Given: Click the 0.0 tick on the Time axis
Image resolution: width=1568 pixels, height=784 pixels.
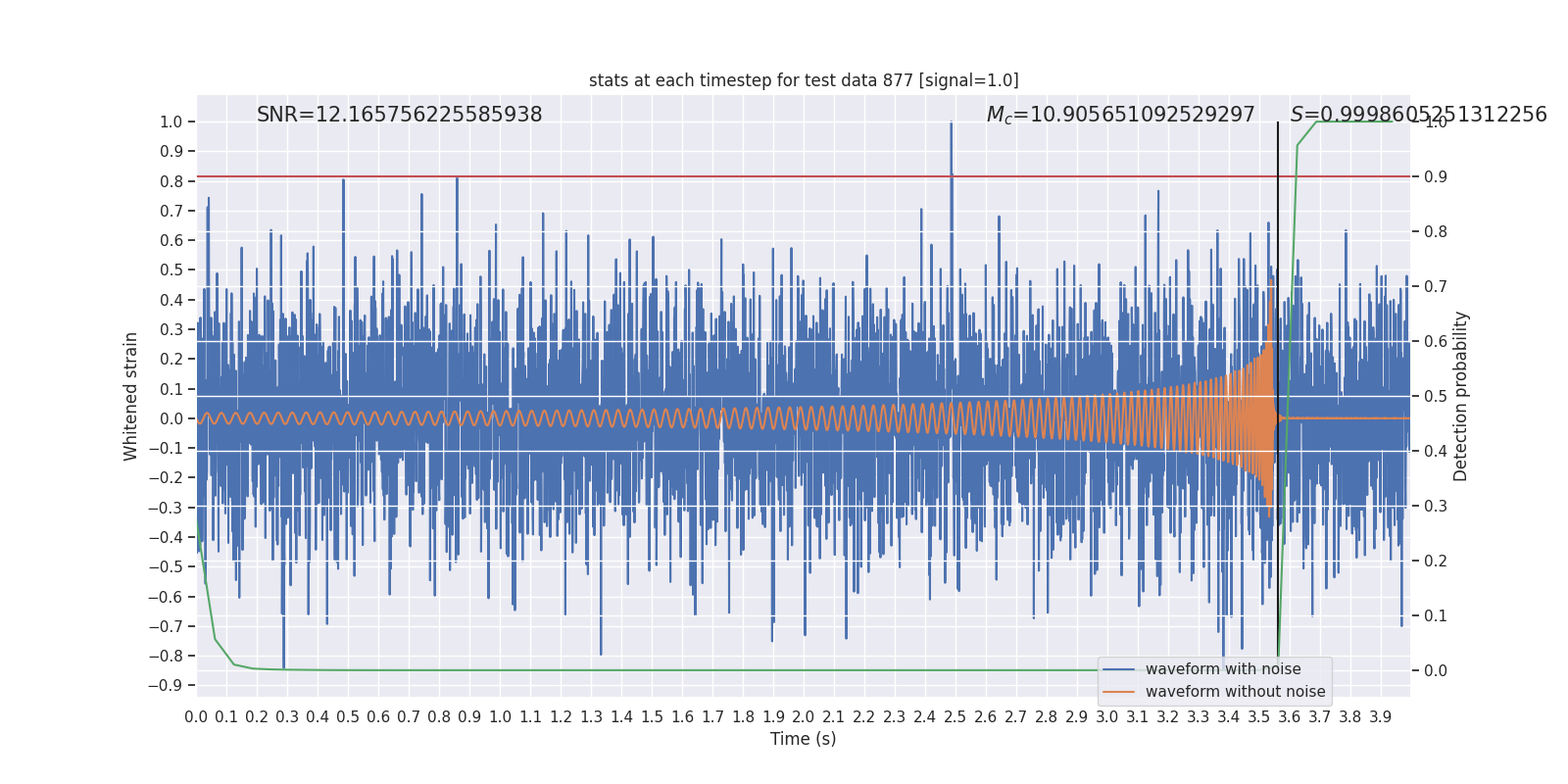Looking at the screenshot, I should 196,717.
